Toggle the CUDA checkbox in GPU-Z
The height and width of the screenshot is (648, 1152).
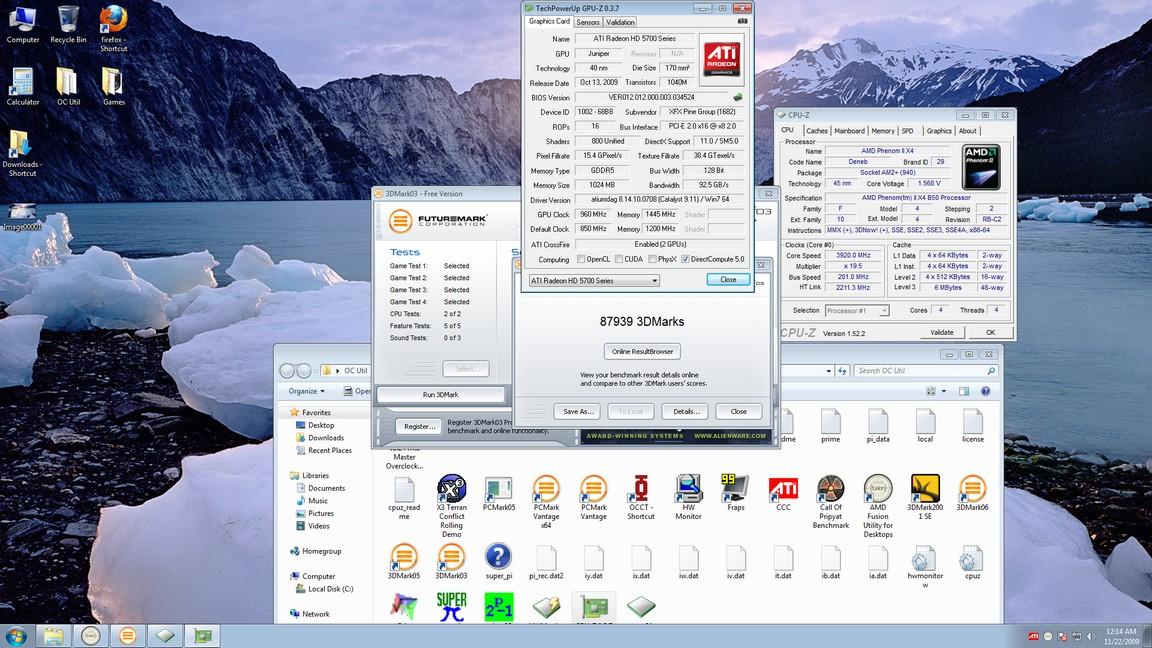pos(619,259)
